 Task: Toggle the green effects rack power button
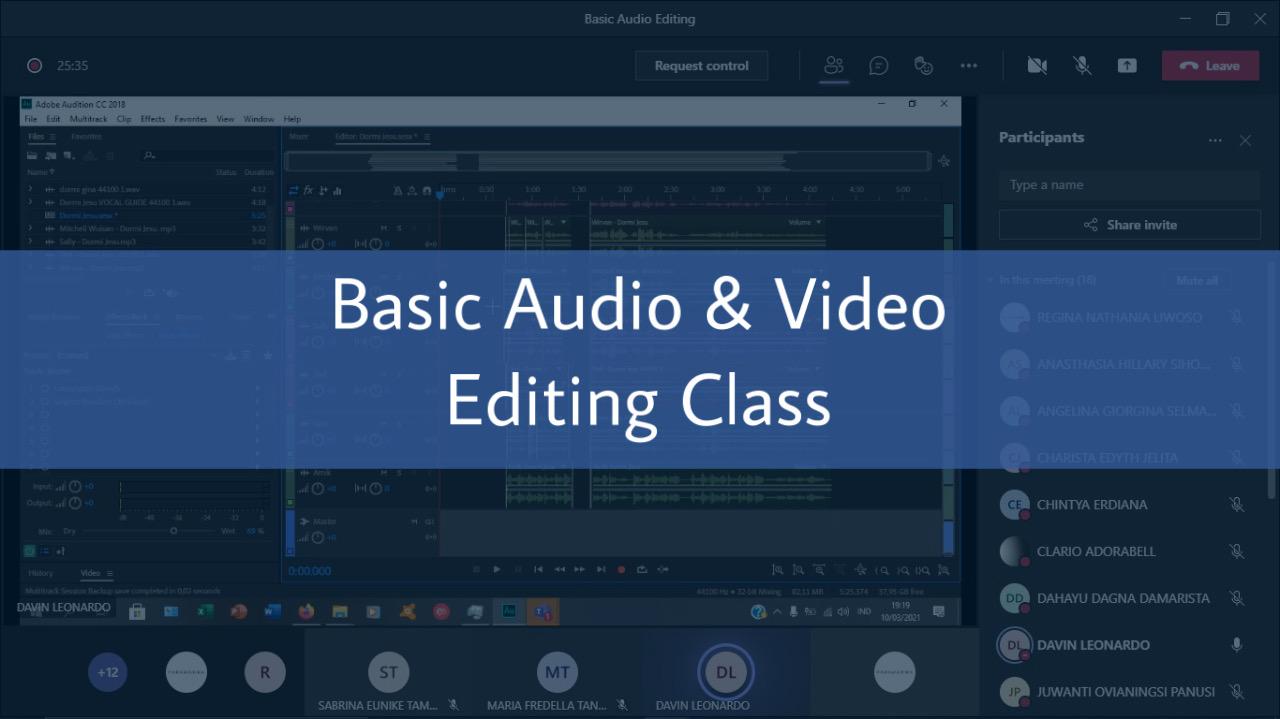(29, 550)
